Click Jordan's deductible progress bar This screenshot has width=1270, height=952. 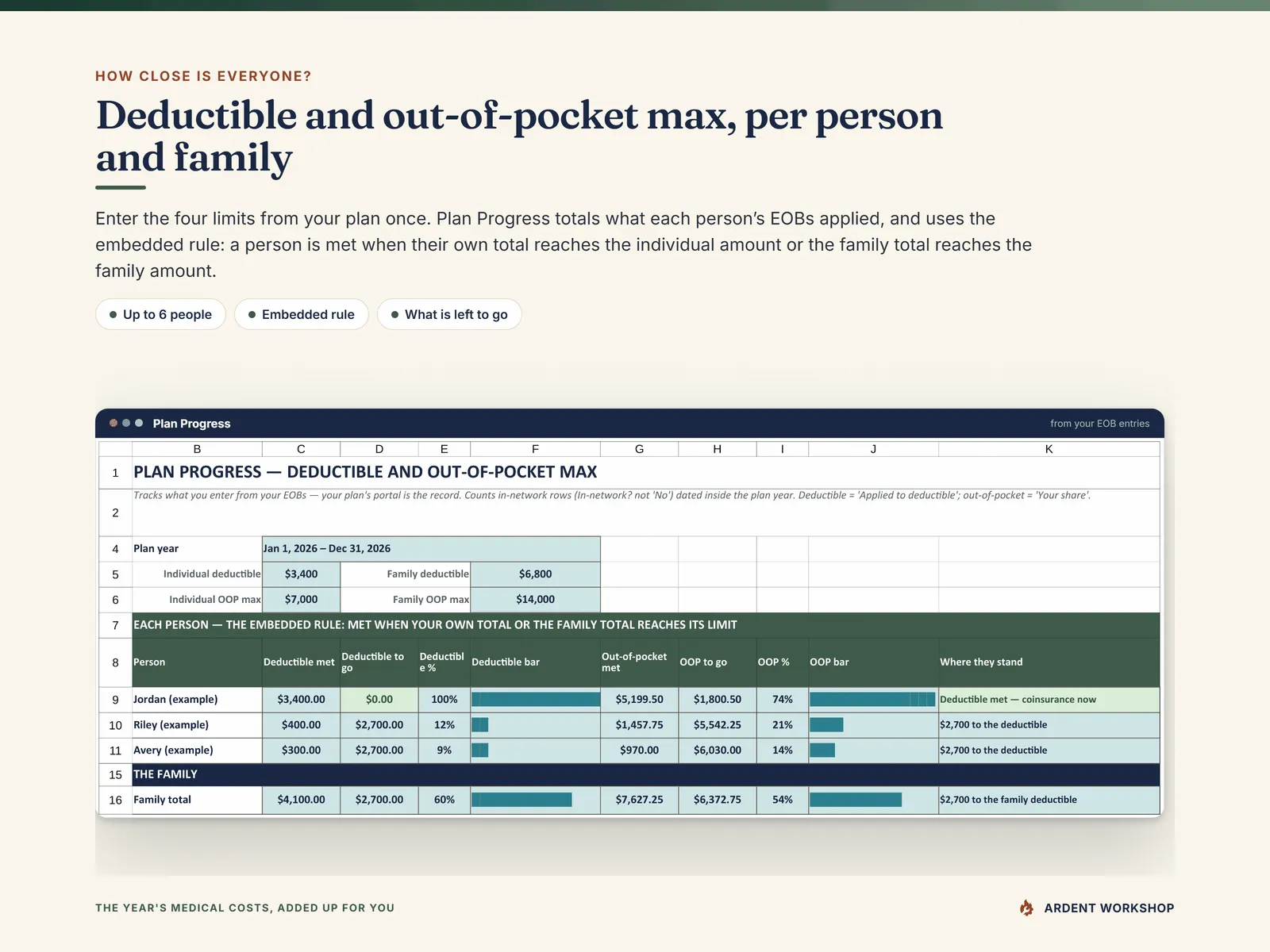(536, 699)
